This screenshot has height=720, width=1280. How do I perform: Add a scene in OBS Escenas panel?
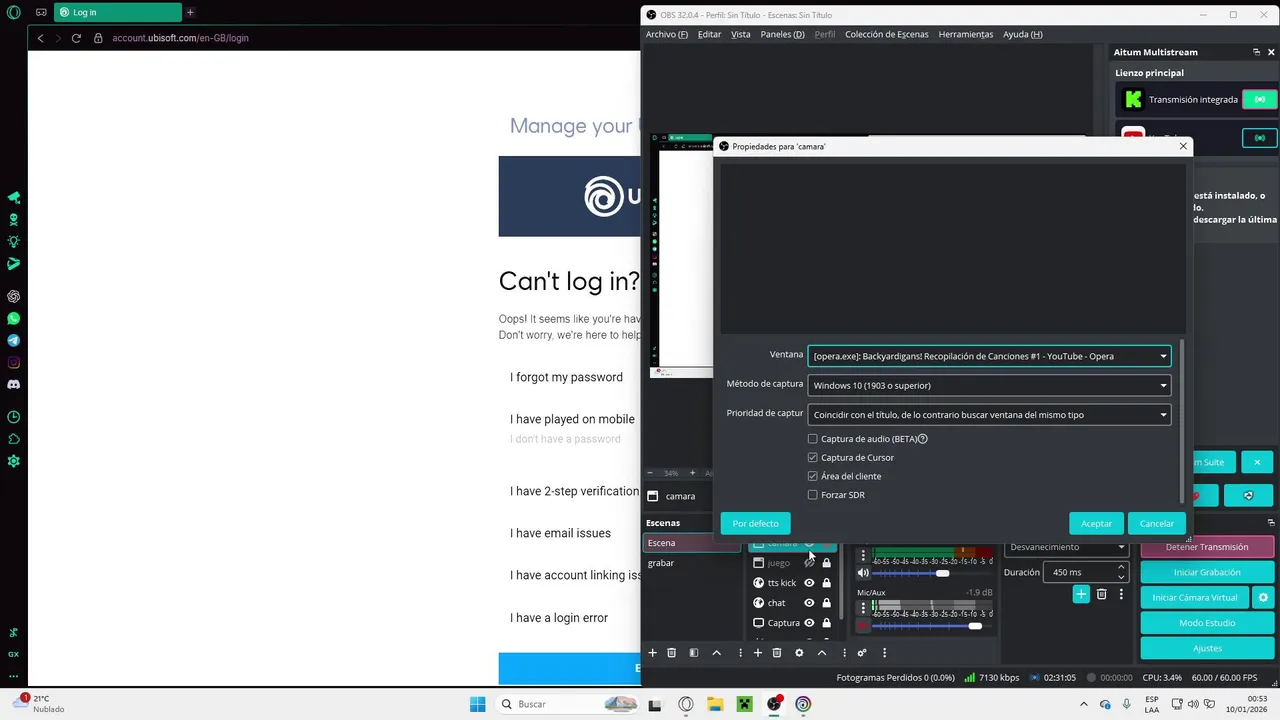[652, 653]
